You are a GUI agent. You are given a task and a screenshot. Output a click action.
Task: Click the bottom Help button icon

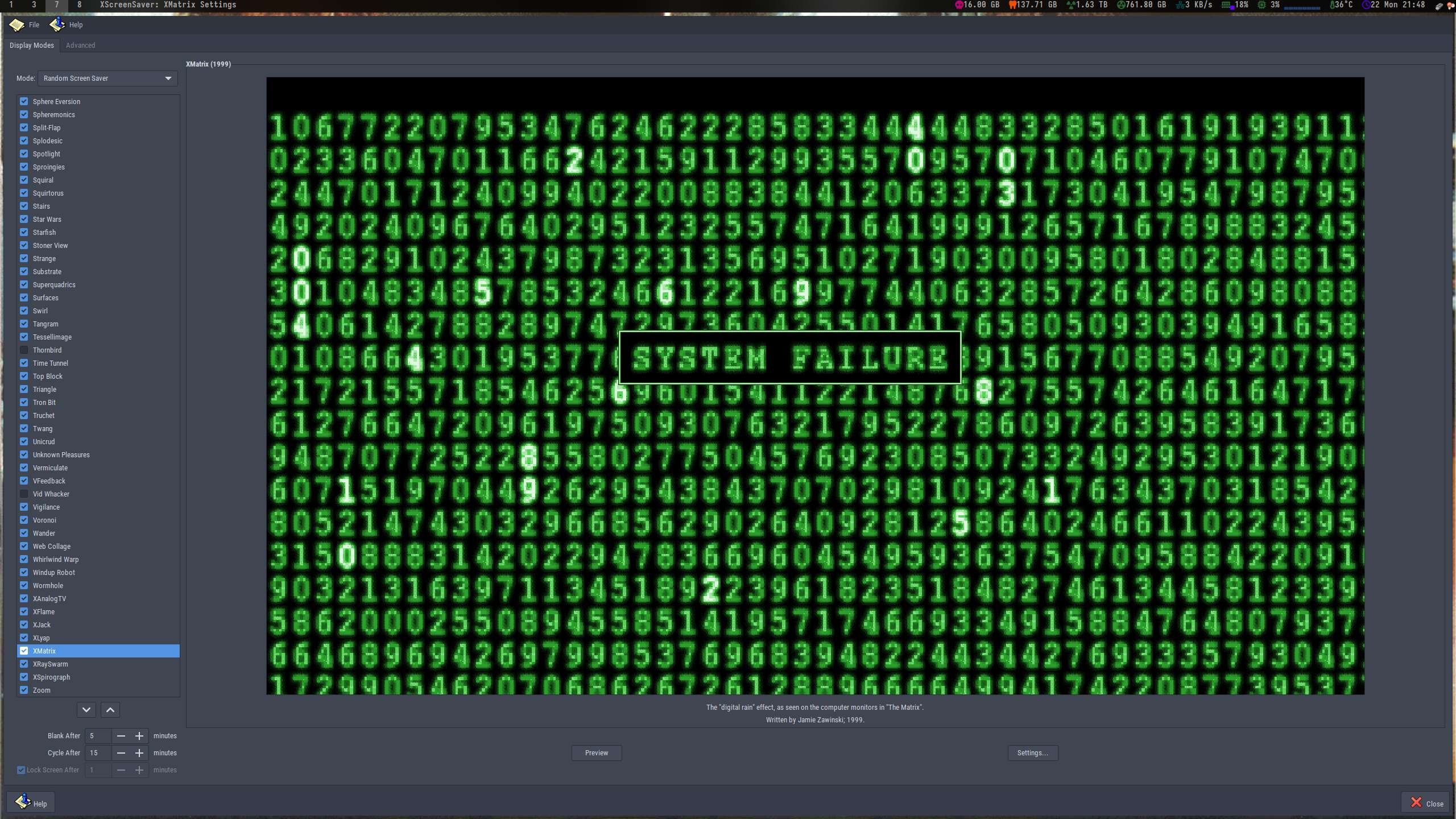(x=23, y=802)
